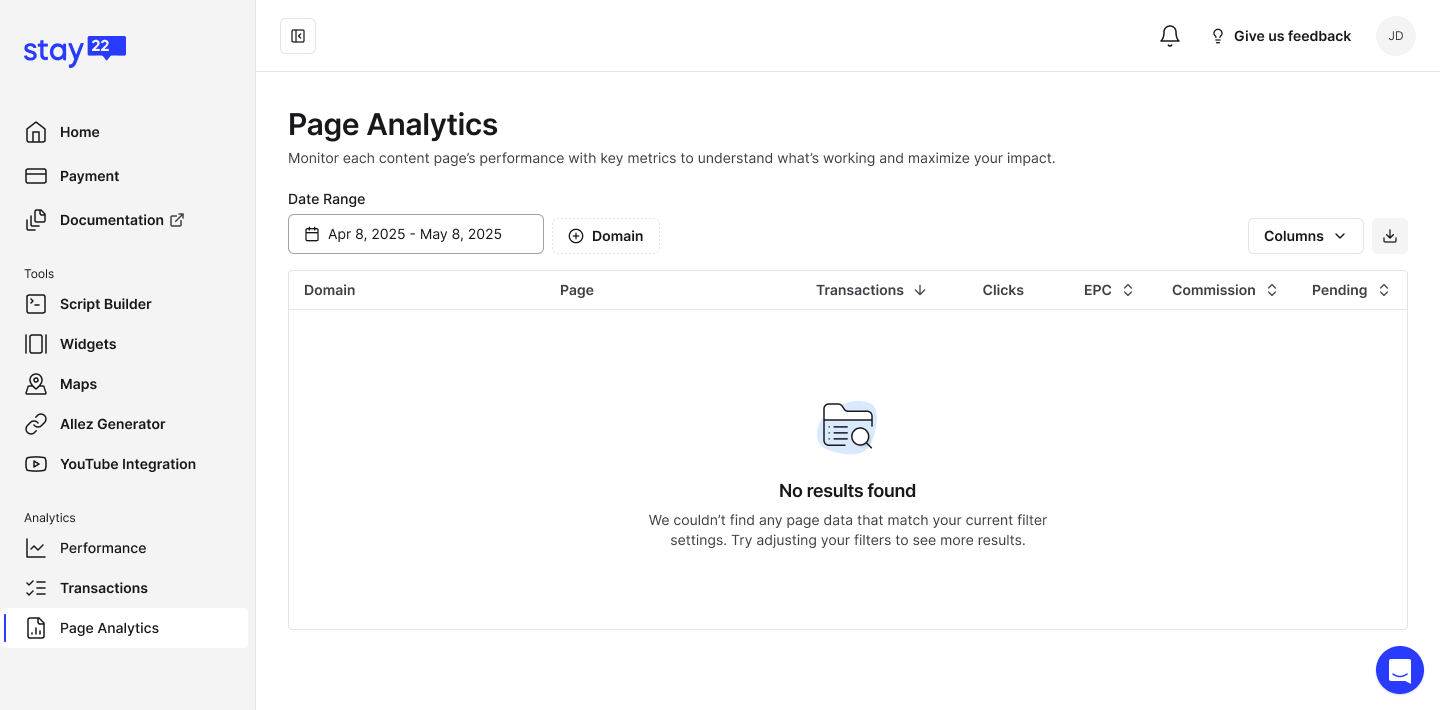Open the date range picker

tap(415, 234)
